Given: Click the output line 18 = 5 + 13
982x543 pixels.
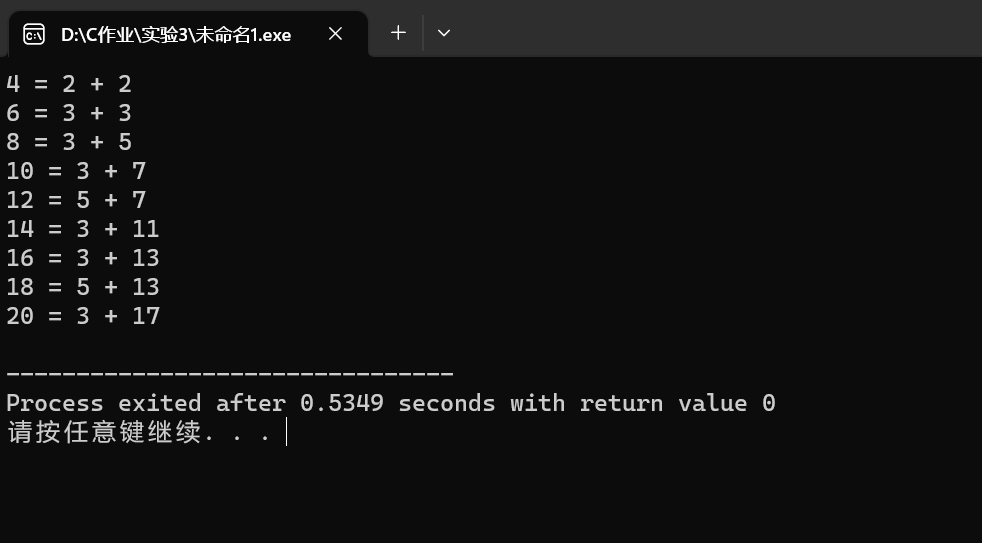Looking at the screenshot, I should pos(83,287).
